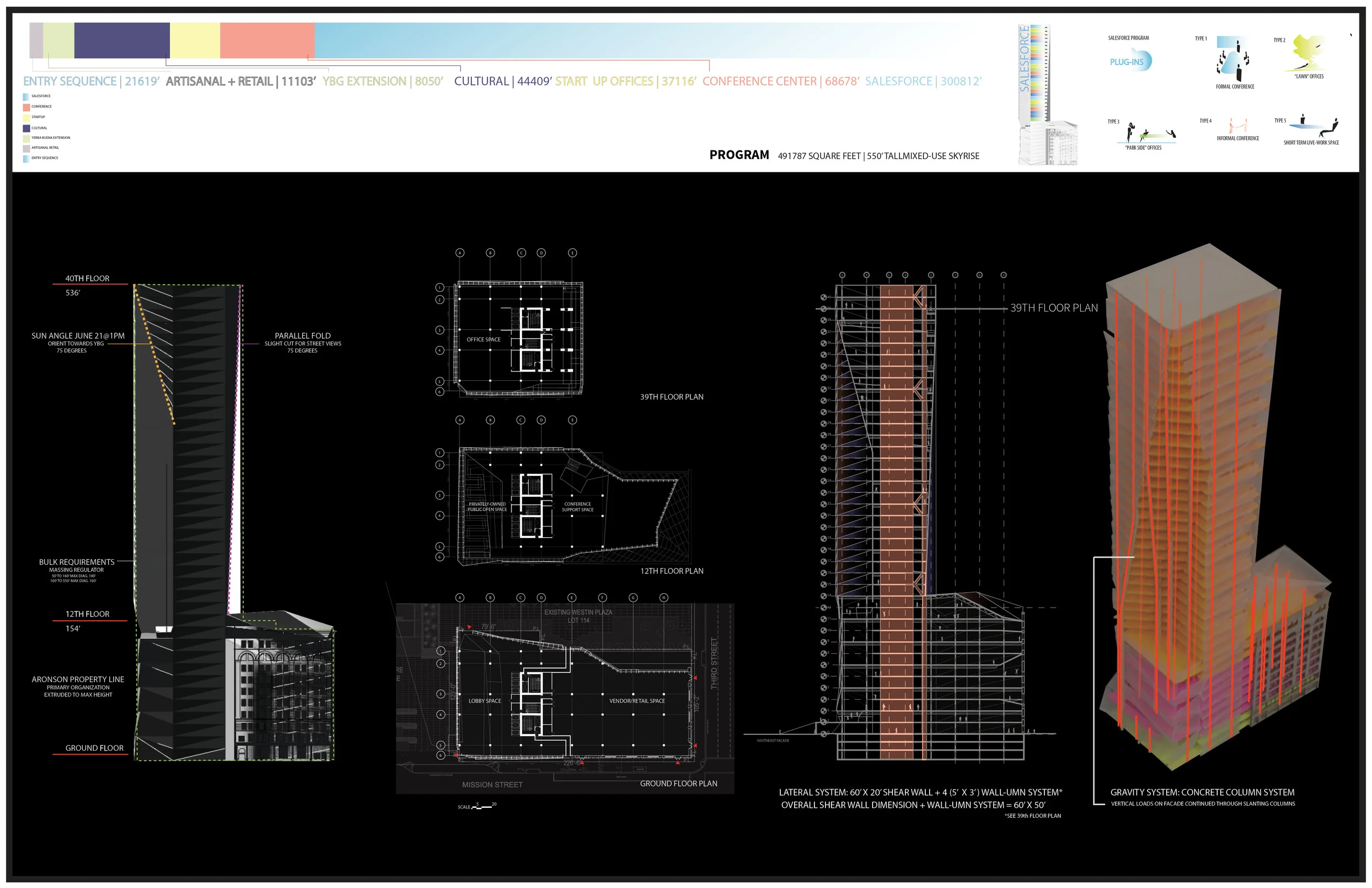Click the dark purple Cultural bar segment
The width and height of the screenshot is (1372, 888).
coord(122,40)
